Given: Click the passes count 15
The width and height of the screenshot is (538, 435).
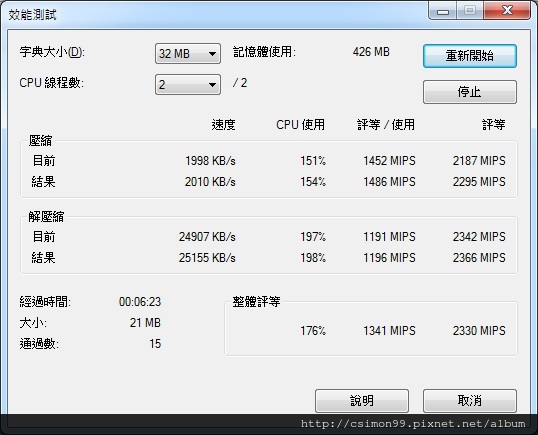Looking at the screenshot, I should click(x=155, y=344).
